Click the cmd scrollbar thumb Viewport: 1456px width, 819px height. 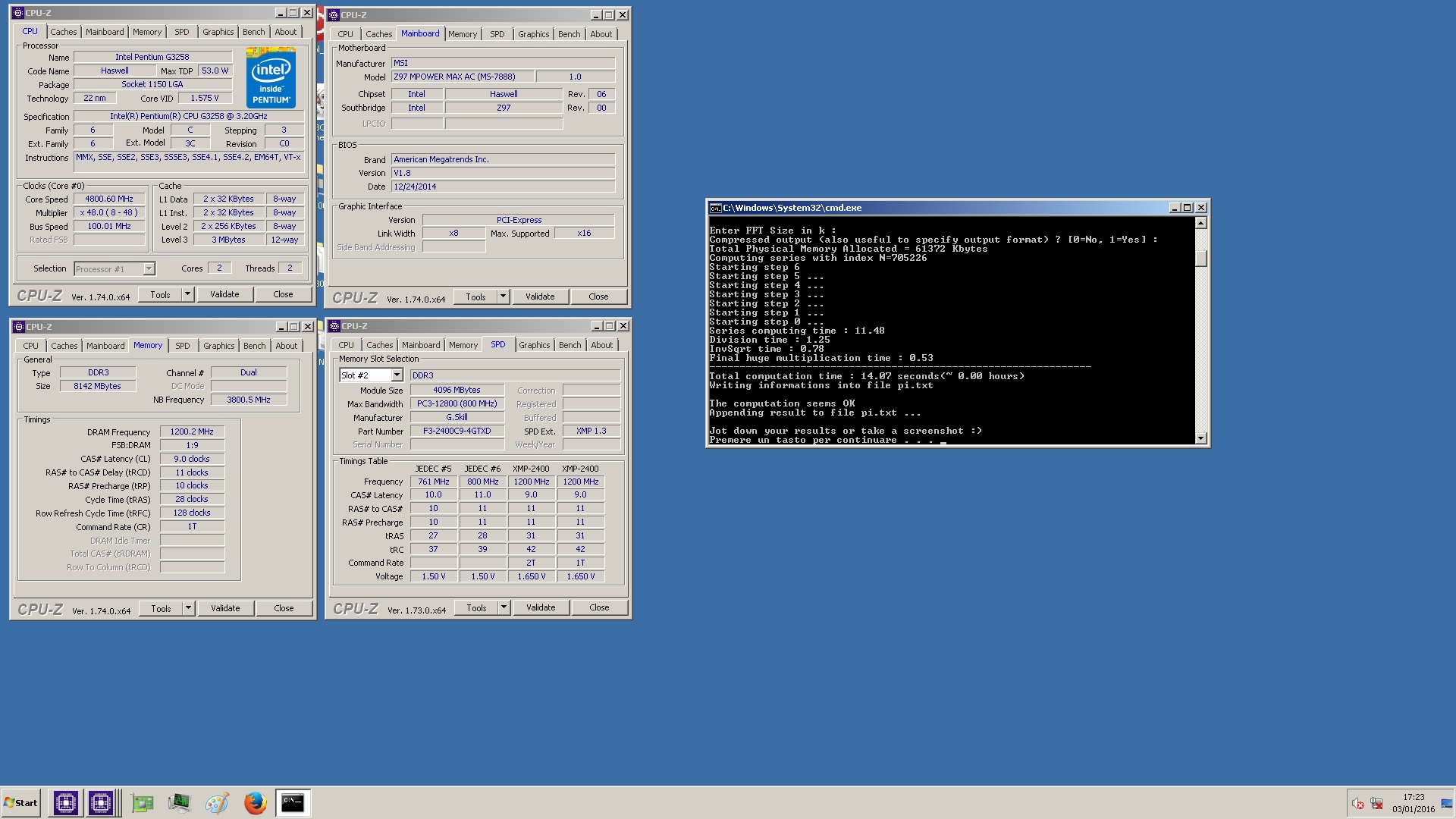(1201, 258)
